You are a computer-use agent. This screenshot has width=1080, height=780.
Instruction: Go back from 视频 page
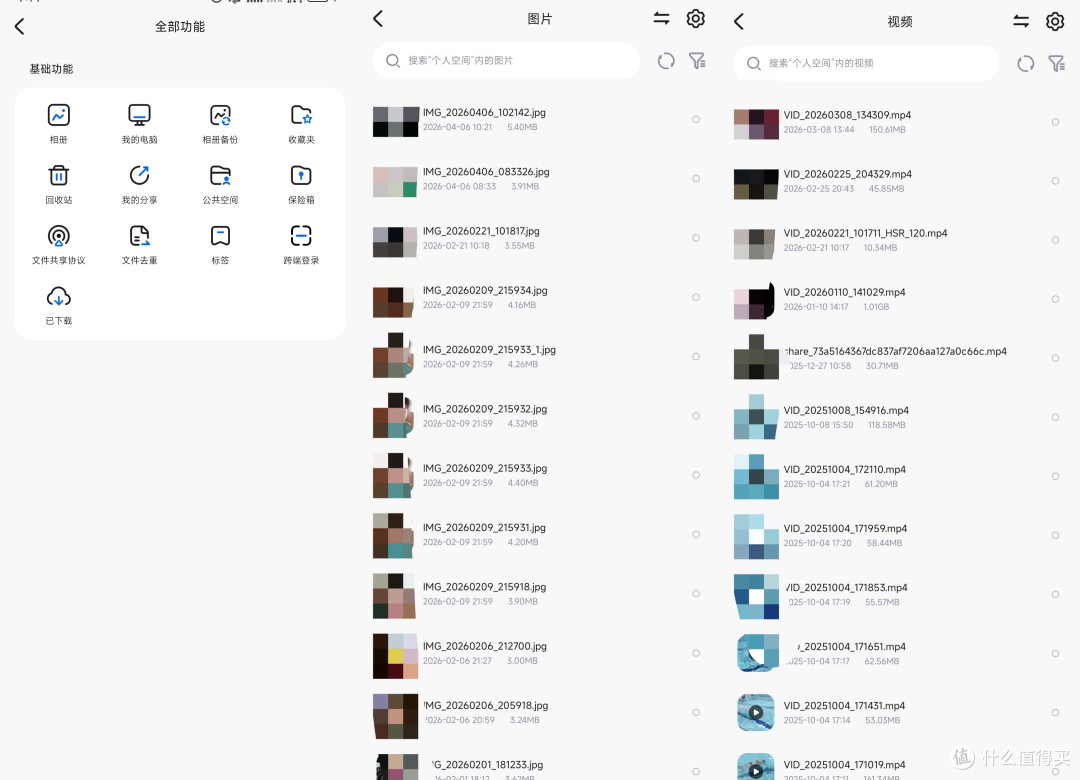tap(738, 21)
